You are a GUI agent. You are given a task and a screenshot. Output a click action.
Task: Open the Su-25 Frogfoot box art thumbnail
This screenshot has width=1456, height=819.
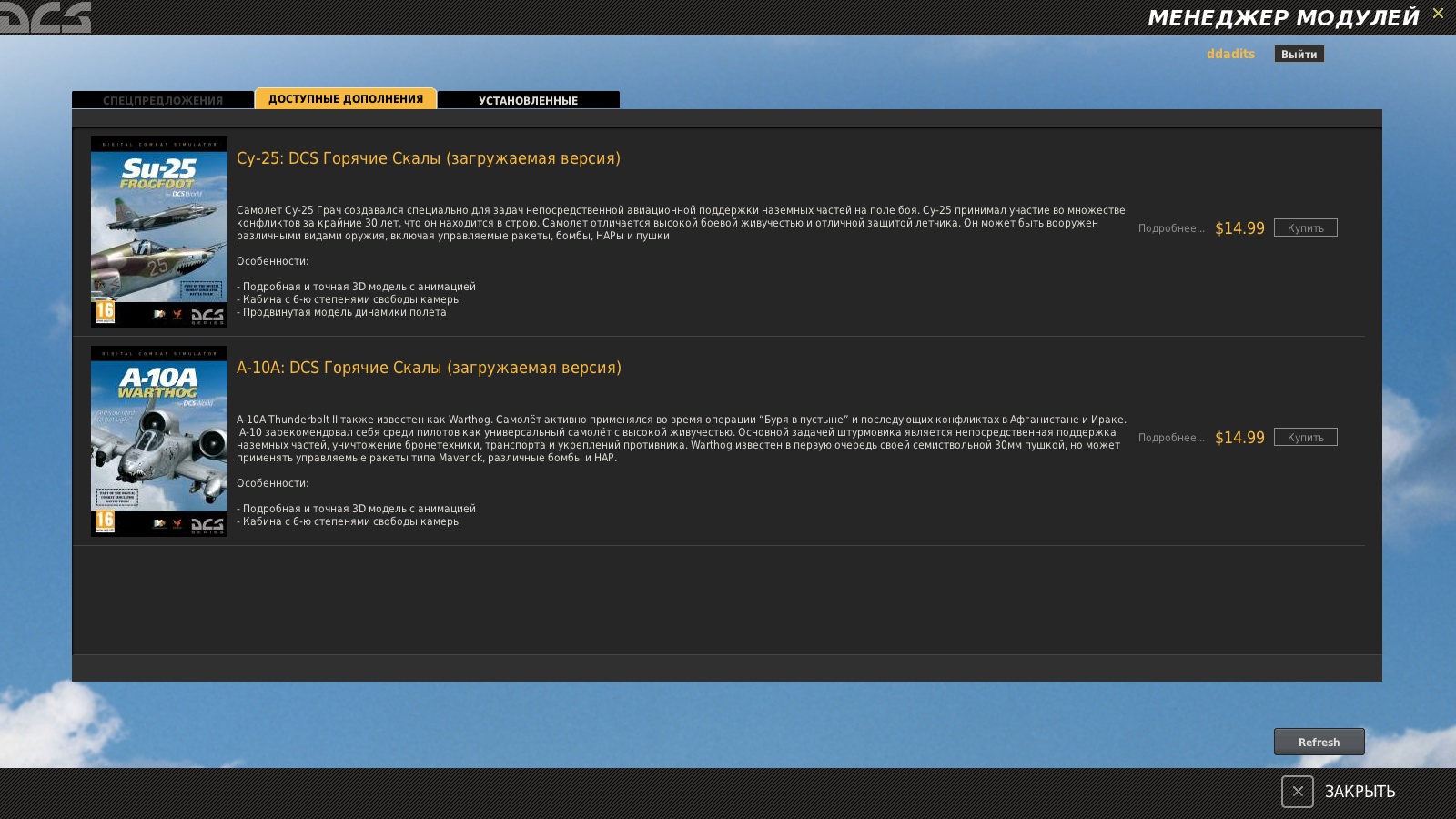coord(159,232)
